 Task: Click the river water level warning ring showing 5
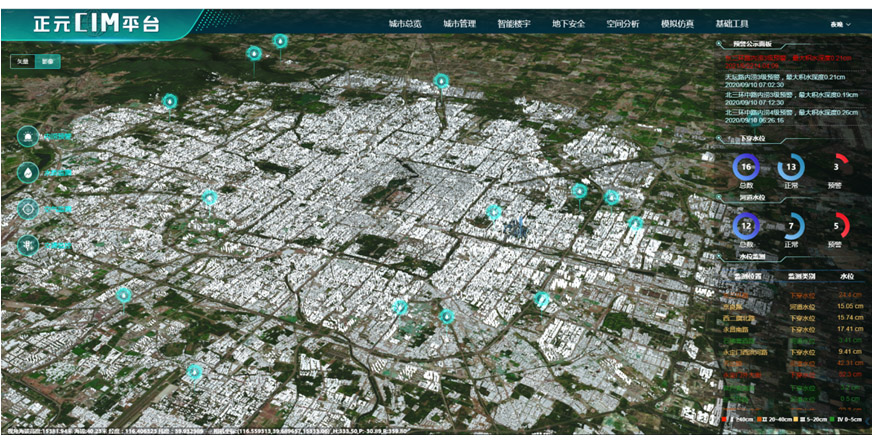[836, 226]
